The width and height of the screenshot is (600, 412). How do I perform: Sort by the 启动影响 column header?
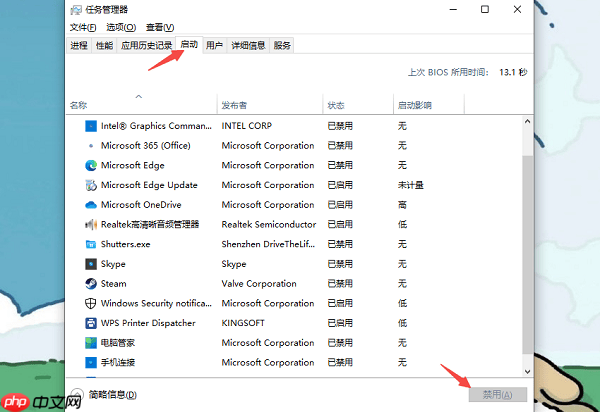[x=429, y=104]
